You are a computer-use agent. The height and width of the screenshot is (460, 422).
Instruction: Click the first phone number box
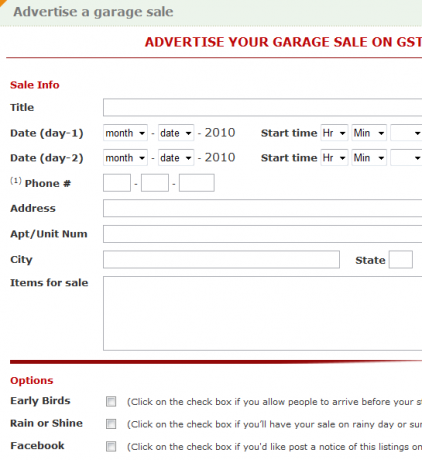pos(117,183)
